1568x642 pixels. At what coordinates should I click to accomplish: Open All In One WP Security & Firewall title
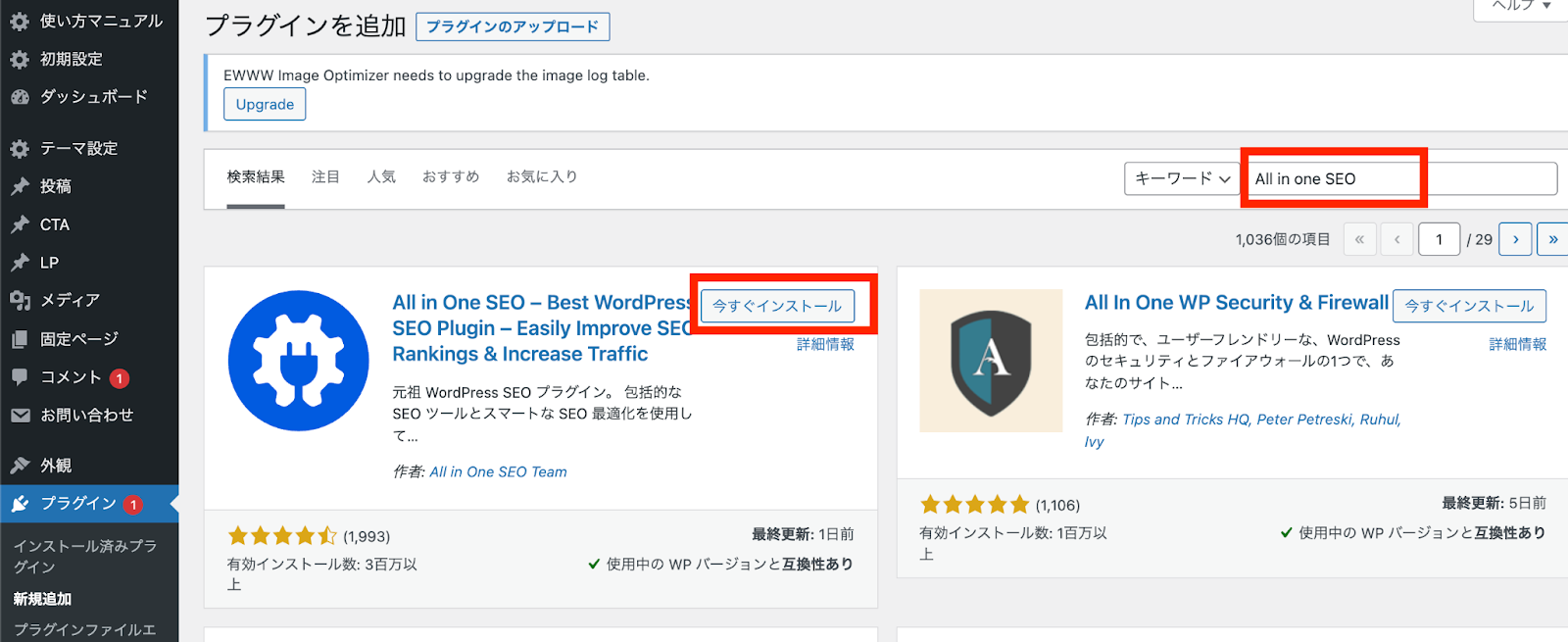tap(1237, 303)
